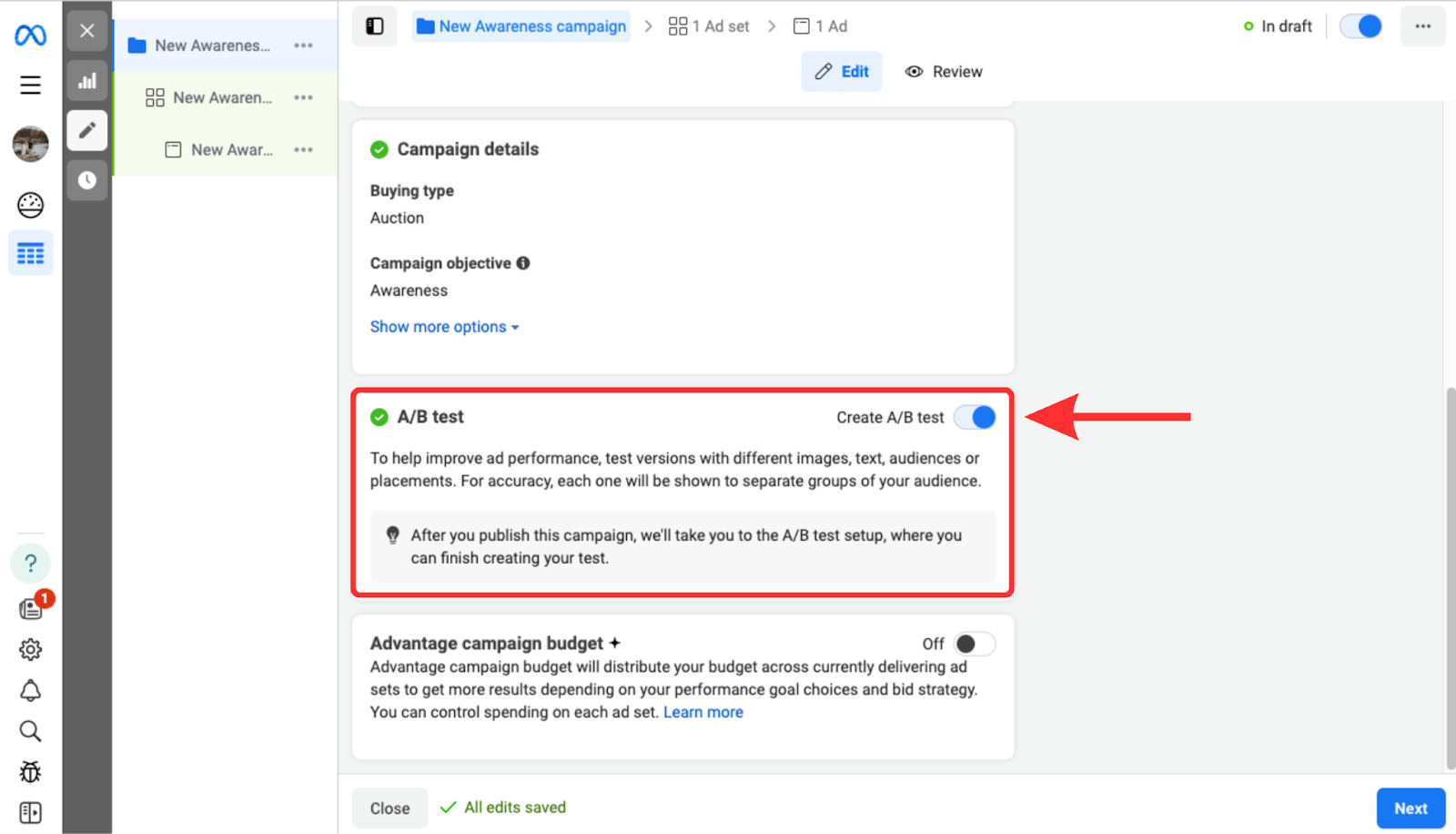Click the In draft status label
This screenshot has width=1456, height=834.
(x=1287, y=26)
